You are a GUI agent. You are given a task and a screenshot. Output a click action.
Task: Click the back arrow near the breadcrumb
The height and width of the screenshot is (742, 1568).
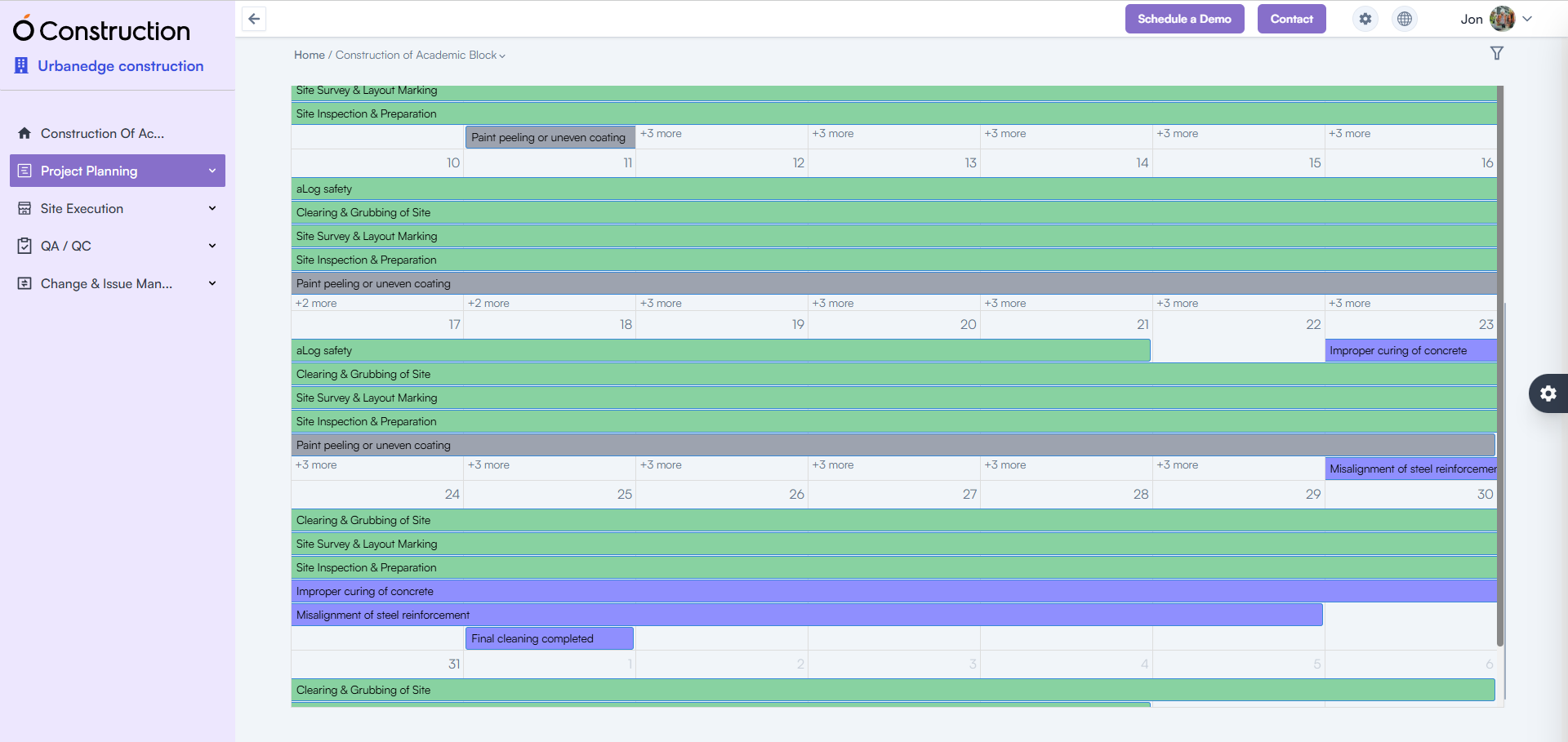point(253,19)
